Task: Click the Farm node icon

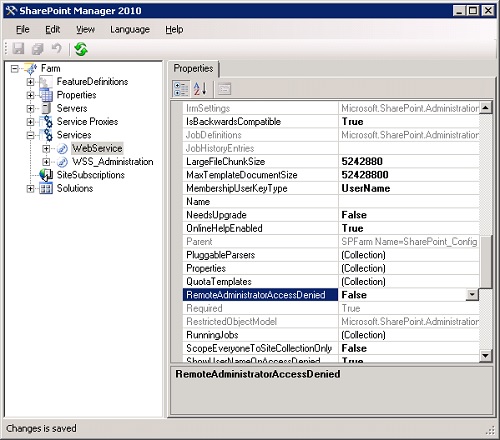Action: (31, 68)
